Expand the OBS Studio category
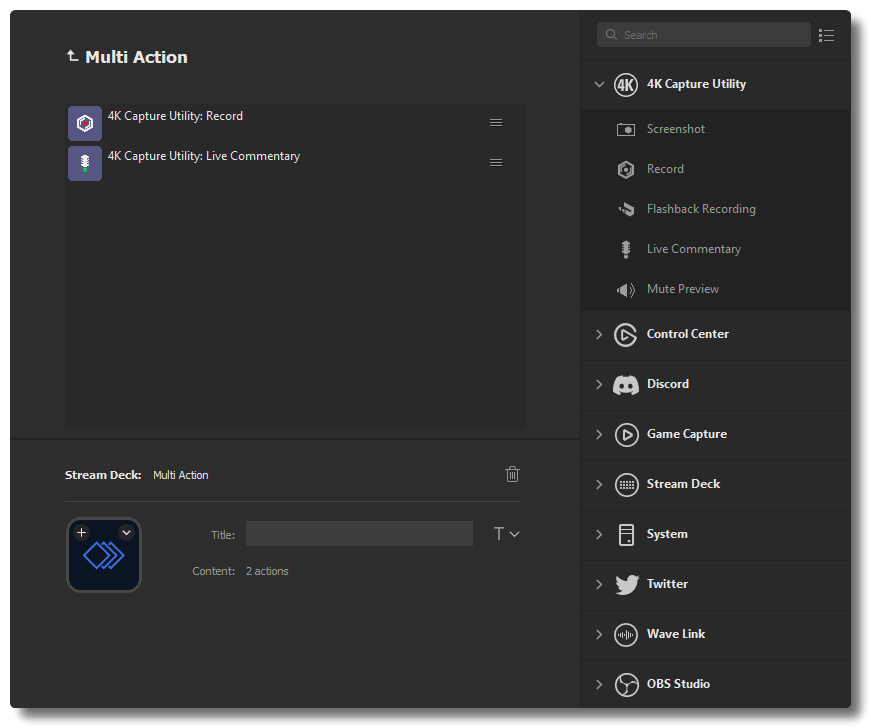The width and height of the screenshot is (871, 728). (599, 684)
